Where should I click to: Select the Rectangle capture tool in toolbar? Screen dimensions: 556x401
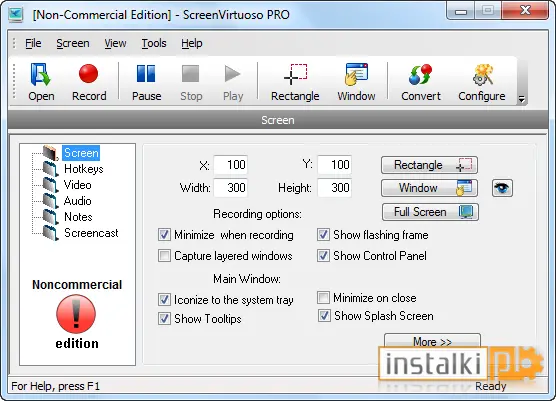point(295,82)
